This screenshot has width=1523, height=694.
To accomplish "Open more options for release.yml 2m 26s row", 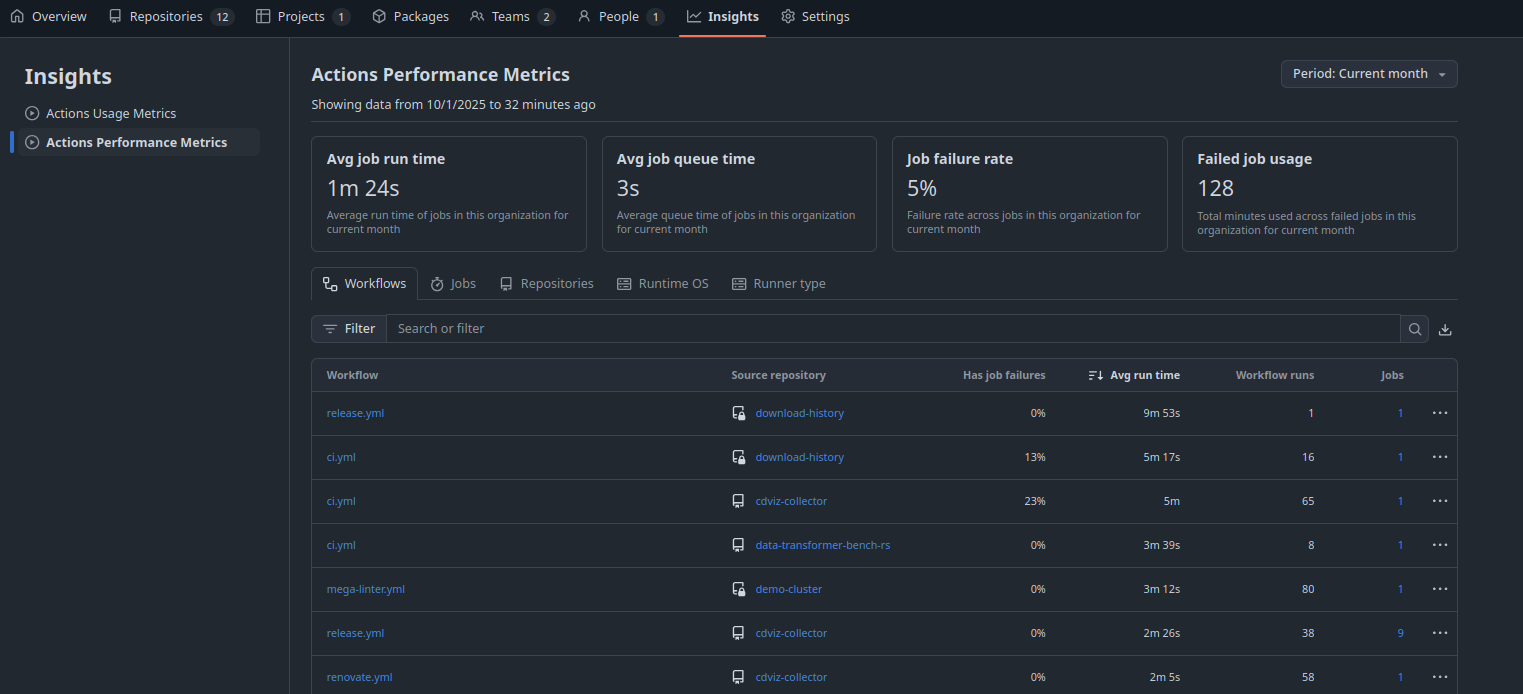I will tap(1440, 633).
